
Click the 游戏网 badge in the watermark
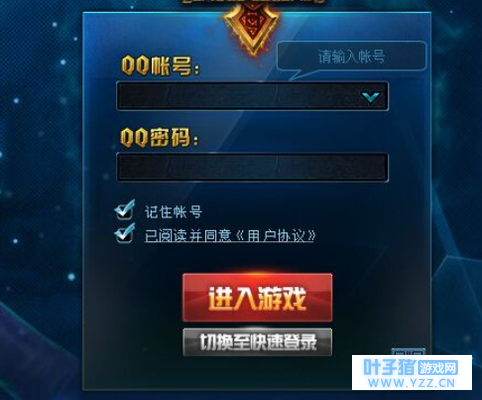tap(437, 368)
